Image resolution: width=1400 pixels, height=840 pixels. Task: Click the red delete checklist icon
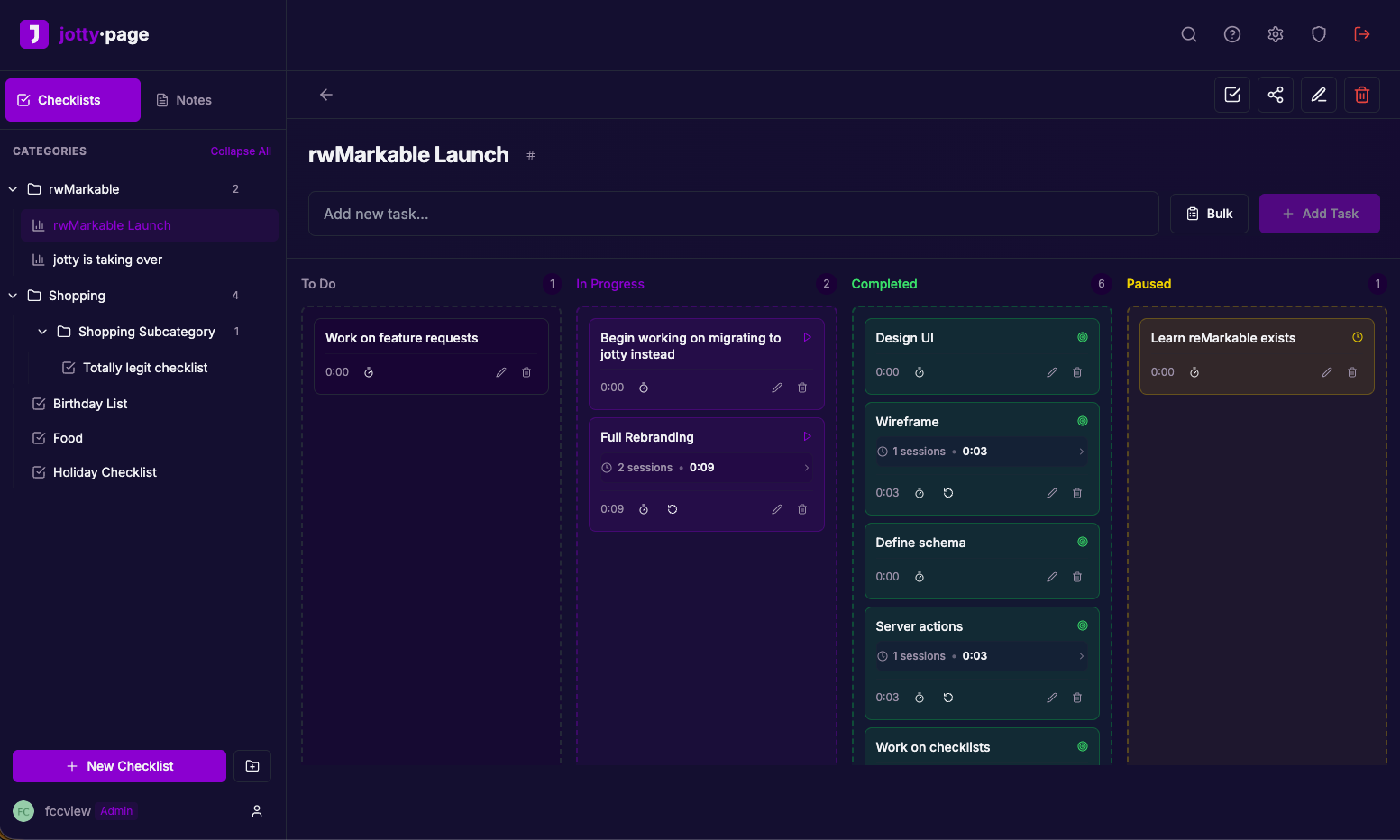tap(1362, 95)
